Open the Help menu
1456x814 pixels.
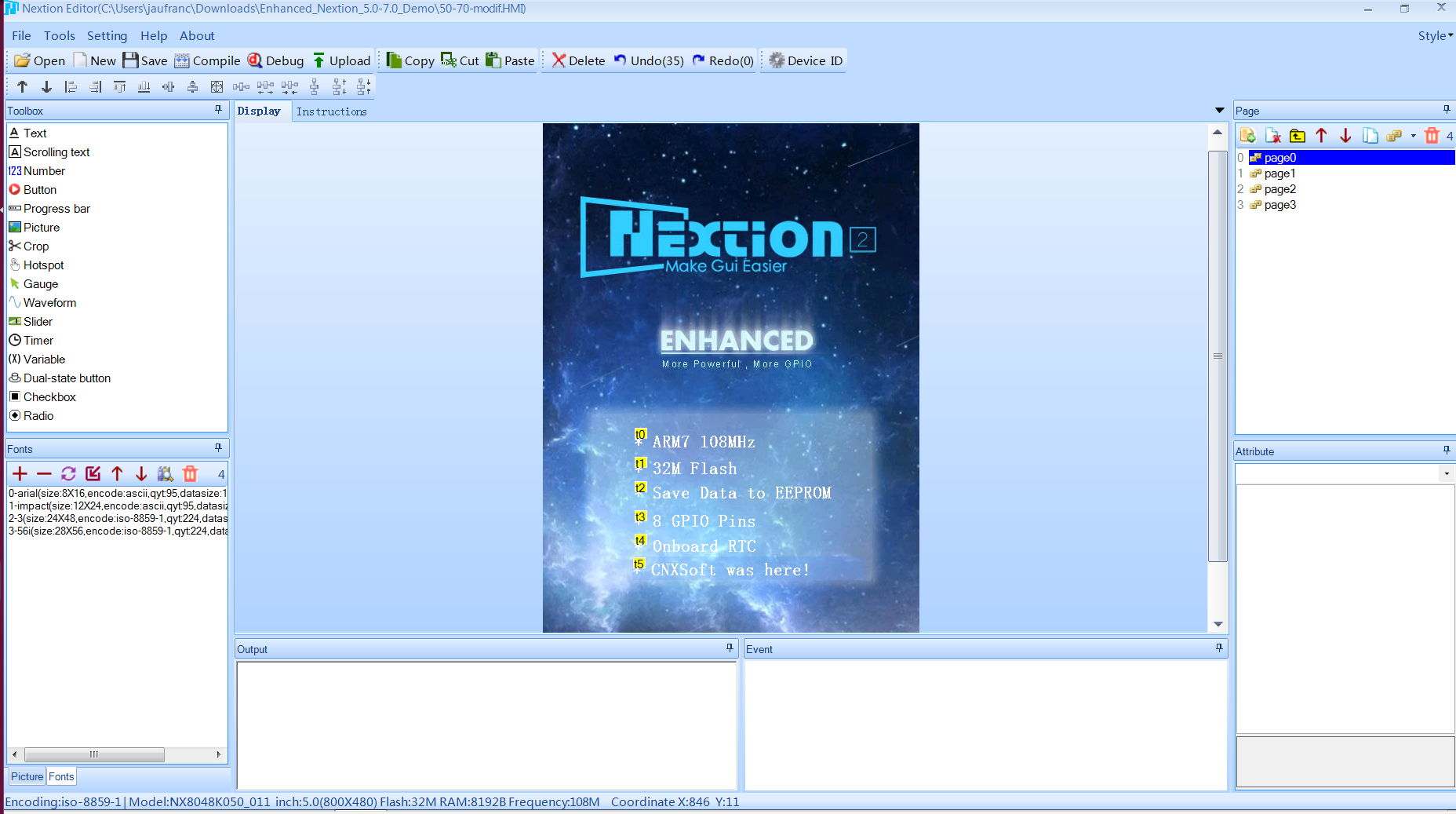(x=154, y=35)
